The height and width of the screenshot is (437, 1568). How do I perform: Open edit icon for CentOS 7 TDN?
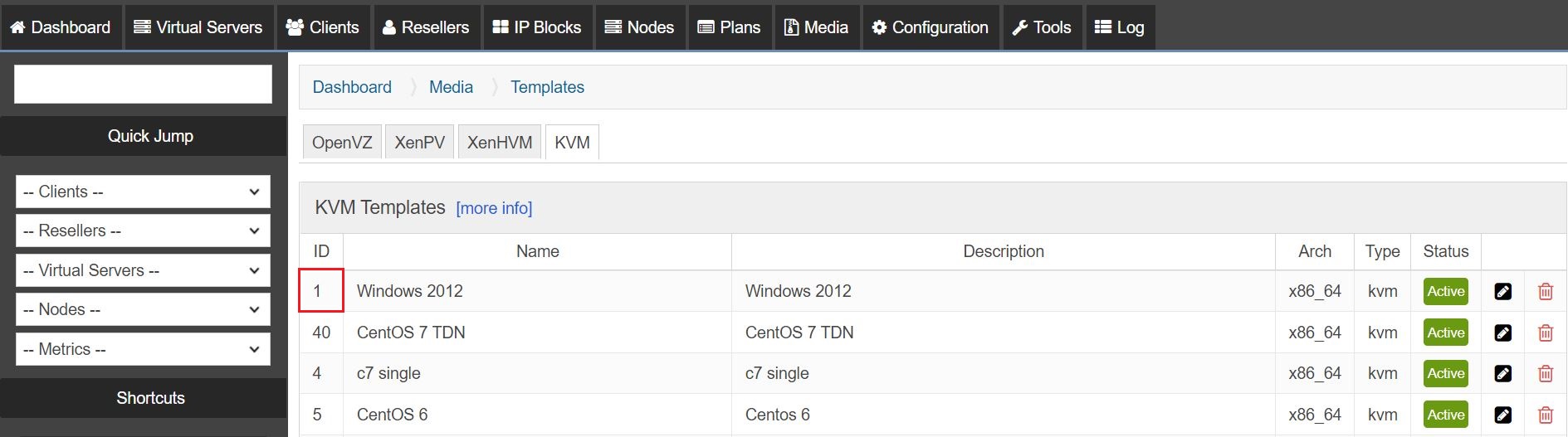coord(1502,333)
